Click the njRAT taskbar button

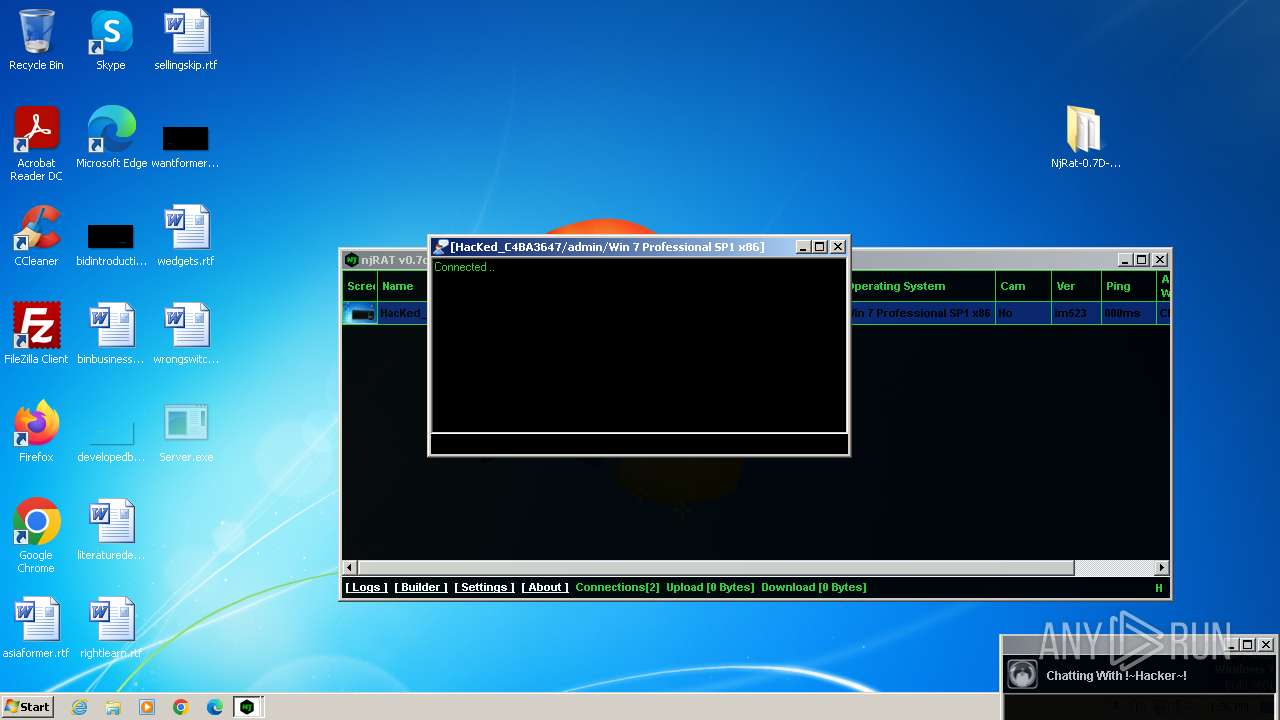pyautogui.click(x=247, y=707)
